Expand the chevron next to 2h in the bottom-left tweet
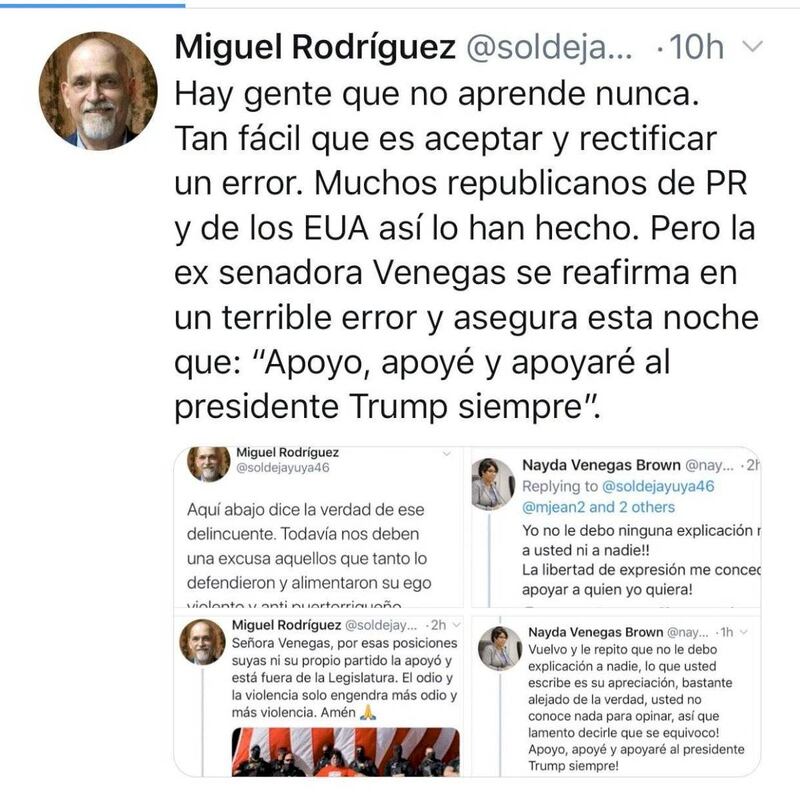Screen dimensions: 800x798 tap(456, 625)
